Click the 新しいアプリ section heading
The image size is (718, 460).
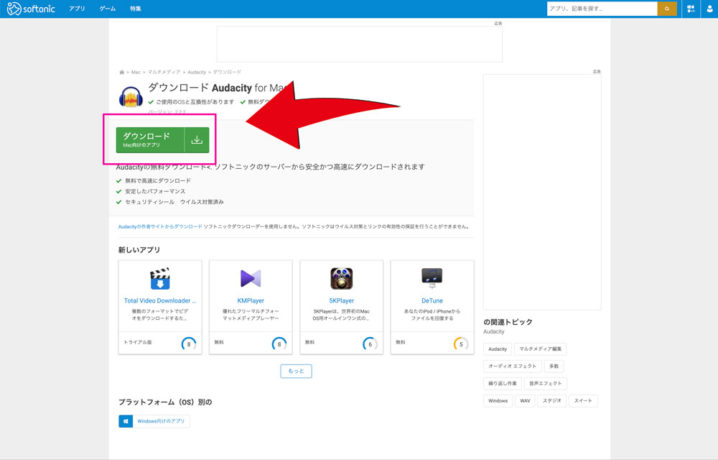click(x=139, y=250)
